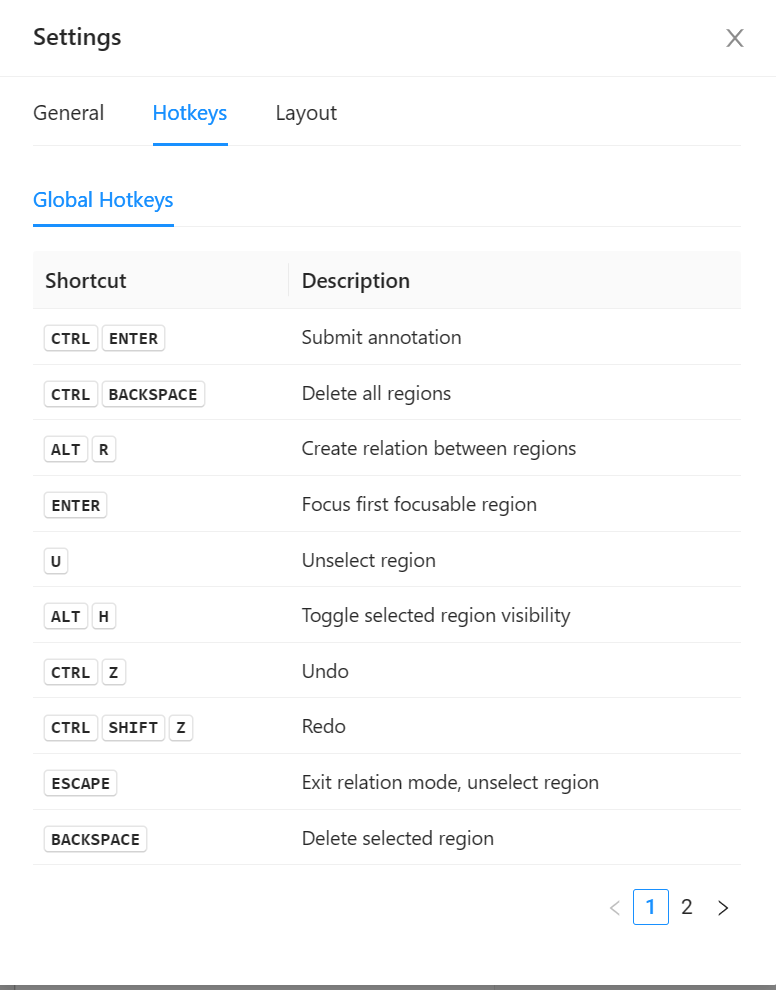Click the BACKSPACE badge for Delete selected region
The width and height of the screenshot is (776, 990).
[95, 839]
